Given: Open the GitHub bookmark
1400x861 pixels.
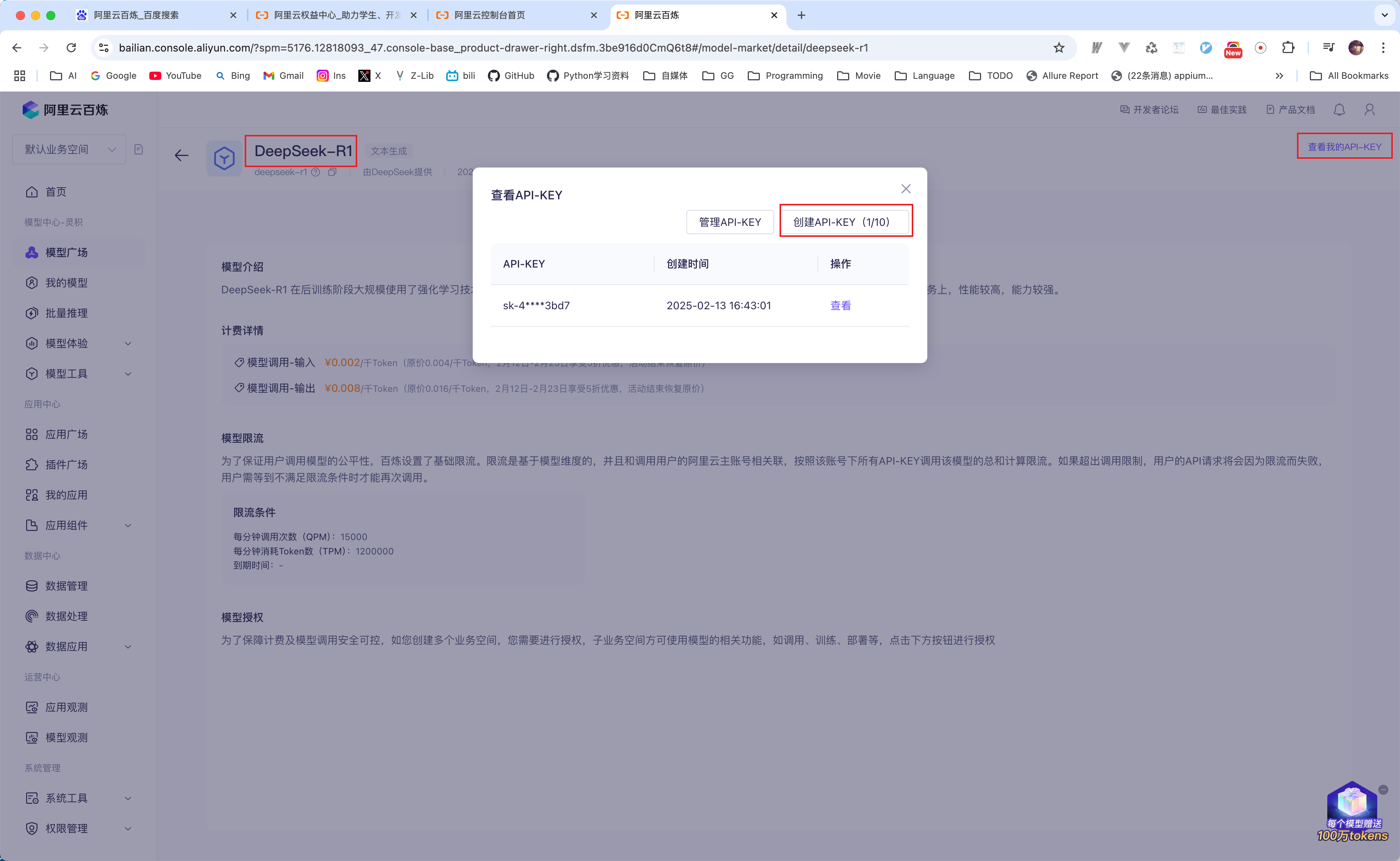Looking at the screenshot, I should point(511,76).
